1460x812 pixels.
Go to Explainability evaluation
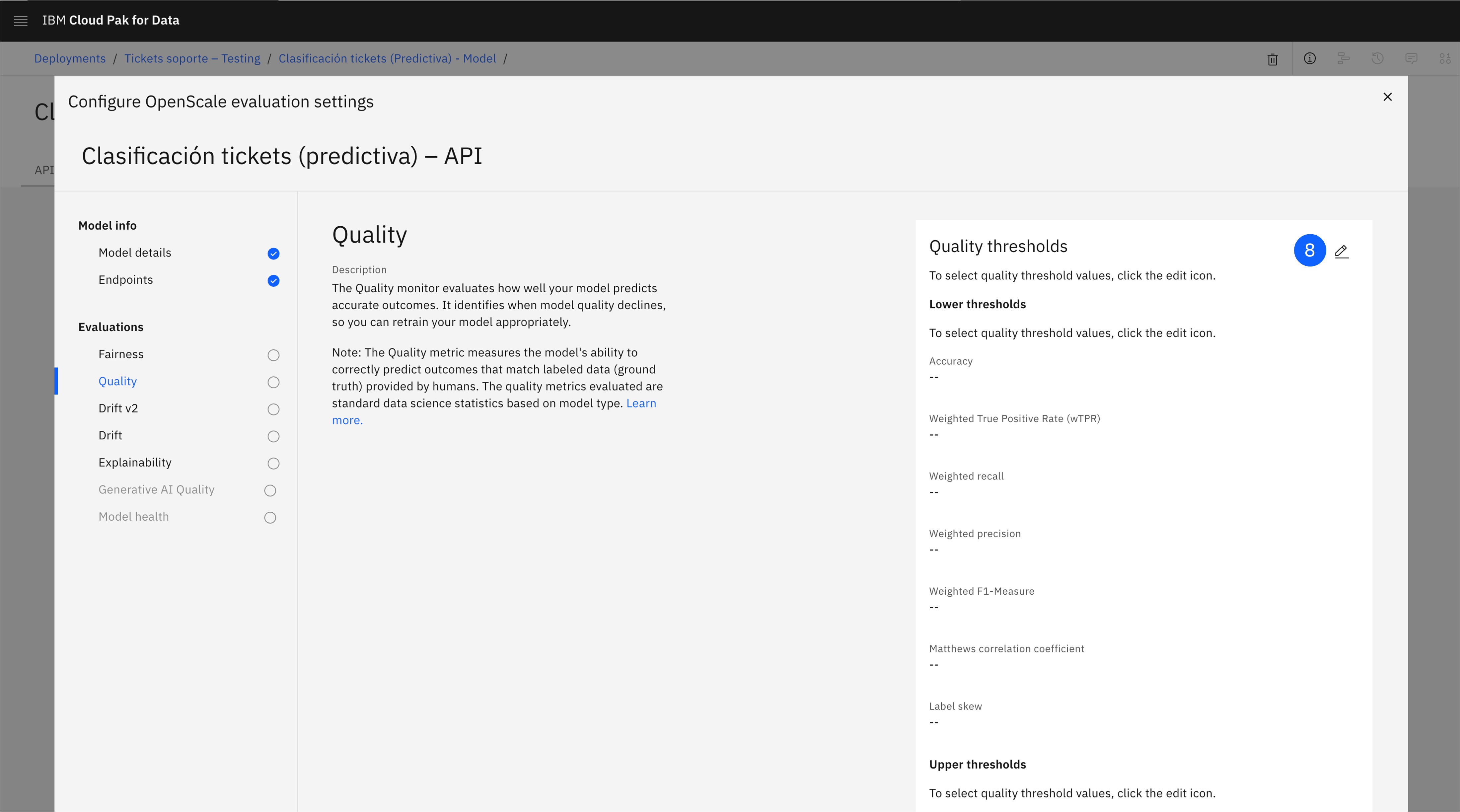point(135,463)
